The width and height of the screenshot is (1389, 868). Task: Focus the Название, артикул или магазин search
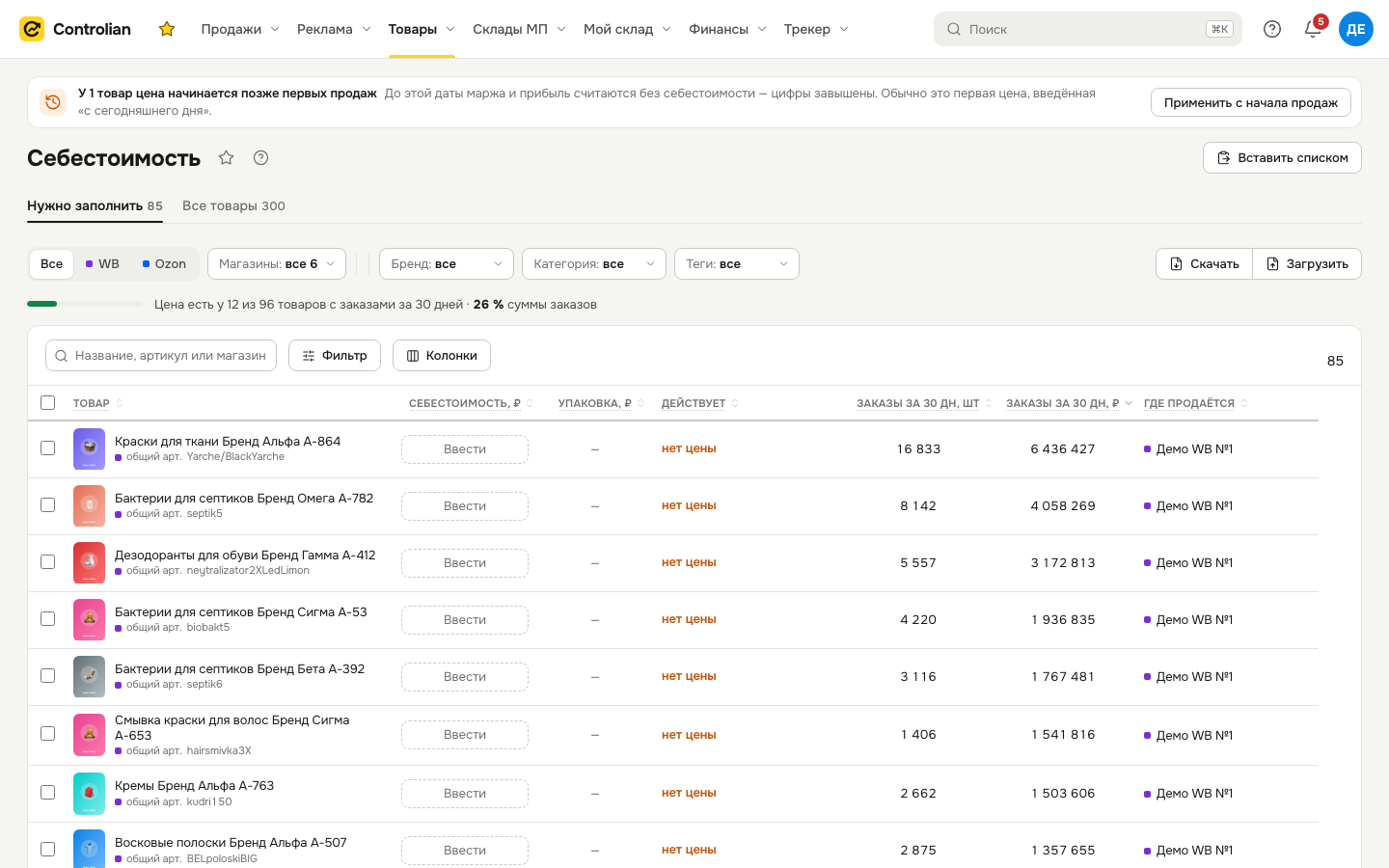click(x=161, y=356)
